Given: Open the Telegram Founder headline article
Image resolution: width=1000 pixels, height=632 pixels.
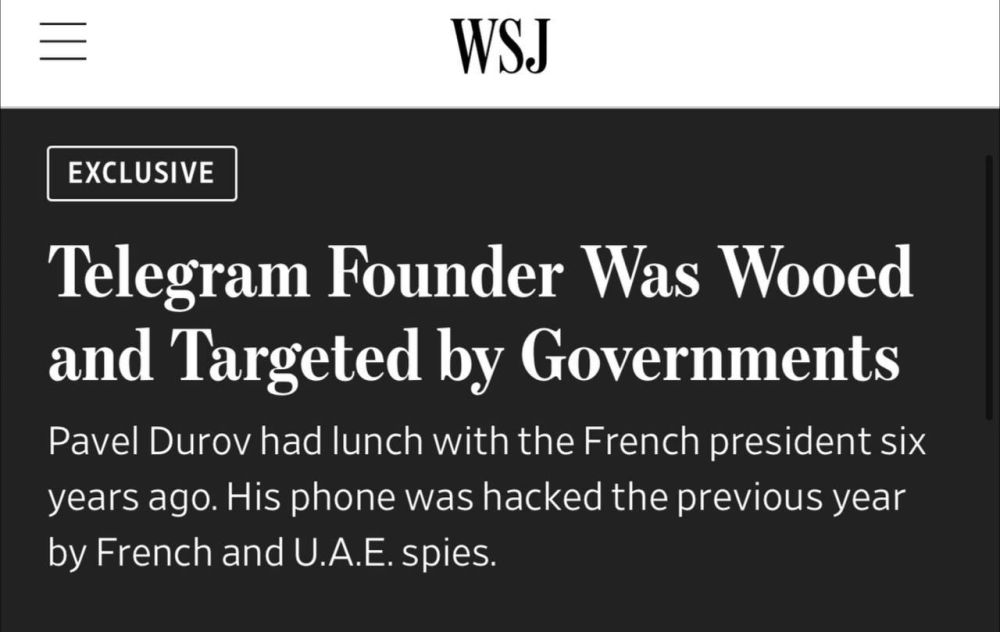Looking at the screenshot, I should [480, 314].
